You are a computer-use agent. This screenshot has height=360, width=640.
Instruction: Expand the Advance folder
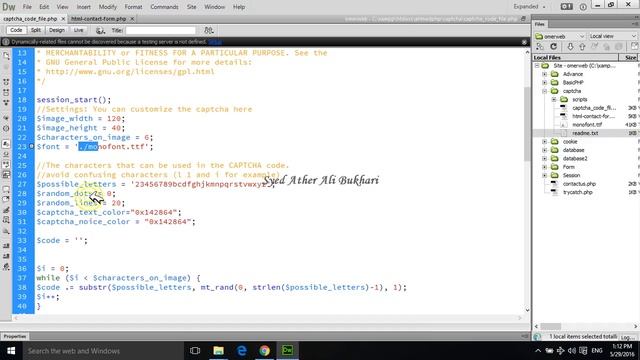tap(544, 74)
